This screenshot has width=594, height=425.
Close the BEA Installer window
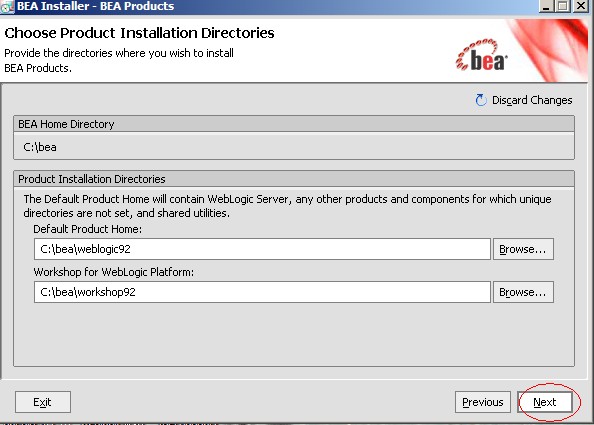point(581,6)
